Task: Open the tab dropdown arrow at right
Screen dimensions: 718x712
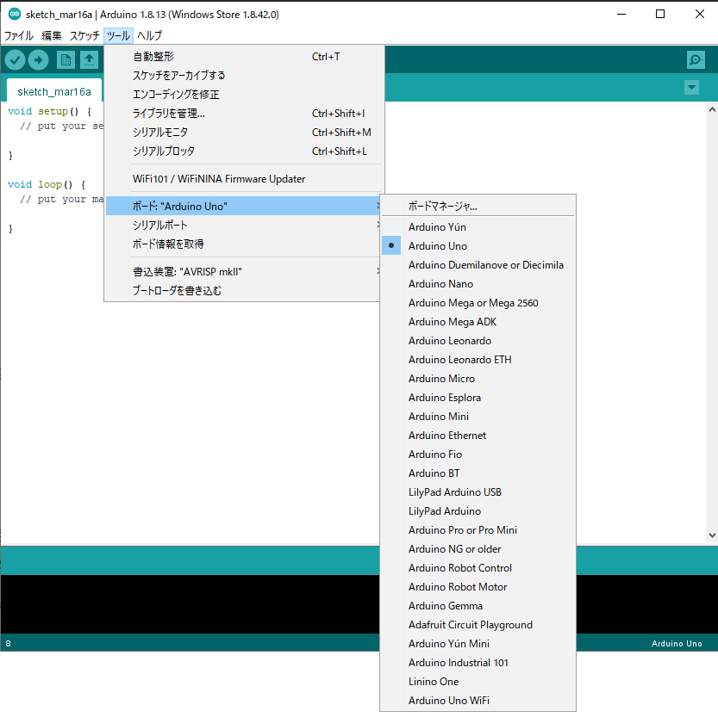Action: pyautogui.click(x=691, y=87)
